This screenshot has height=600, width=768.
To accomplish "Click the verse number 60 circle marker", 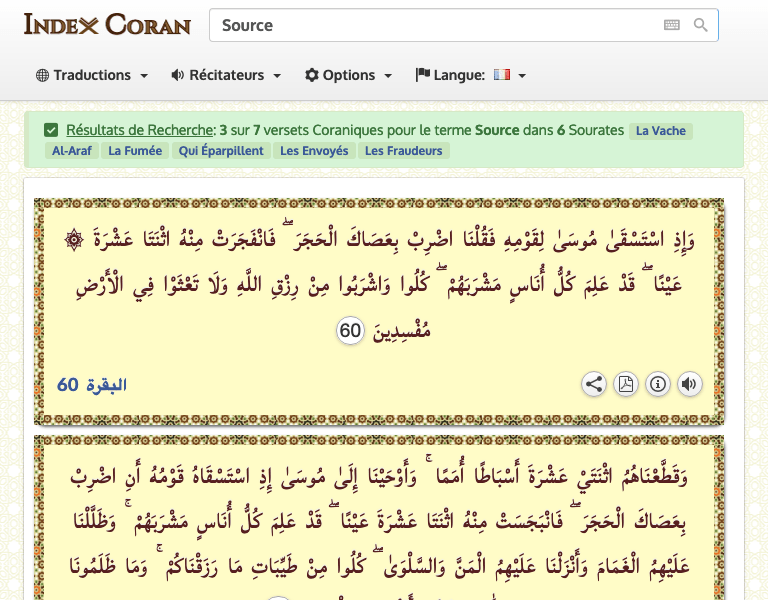I will (x=350, y=332).
